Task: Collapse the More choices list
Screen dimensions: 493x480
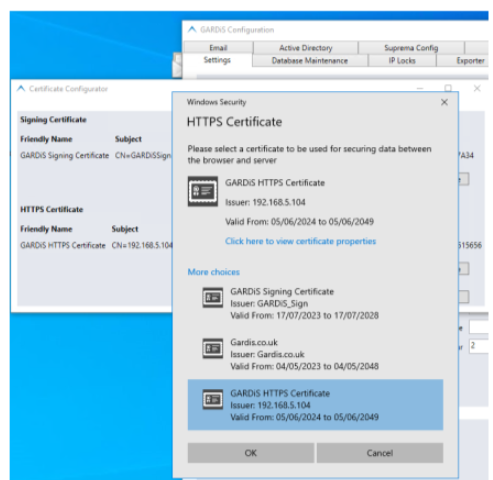Action: (214, 272)
